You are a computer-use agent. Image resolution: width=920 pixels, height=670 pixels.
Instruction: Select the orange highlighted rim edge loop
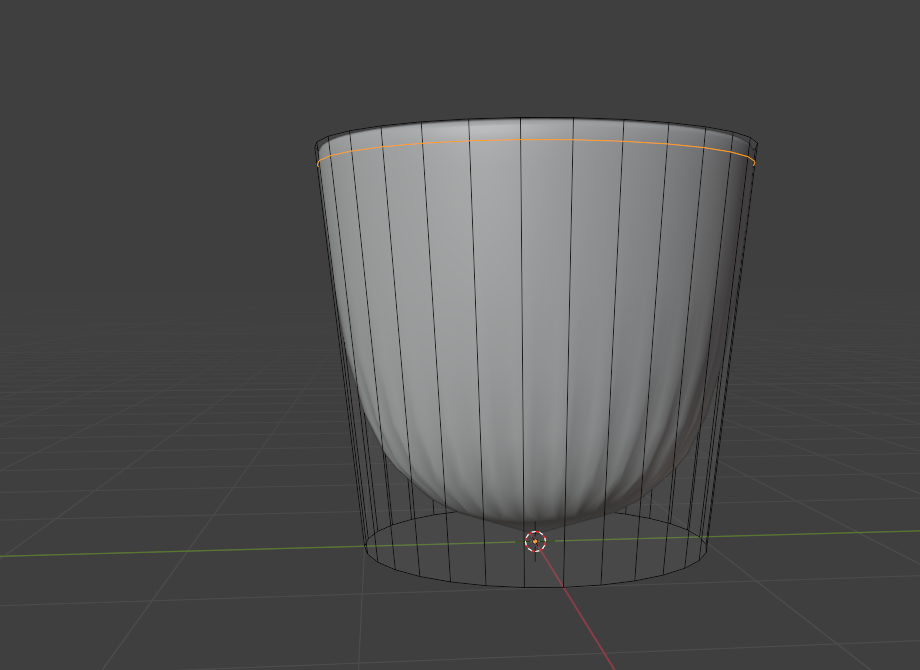point(536,140)
